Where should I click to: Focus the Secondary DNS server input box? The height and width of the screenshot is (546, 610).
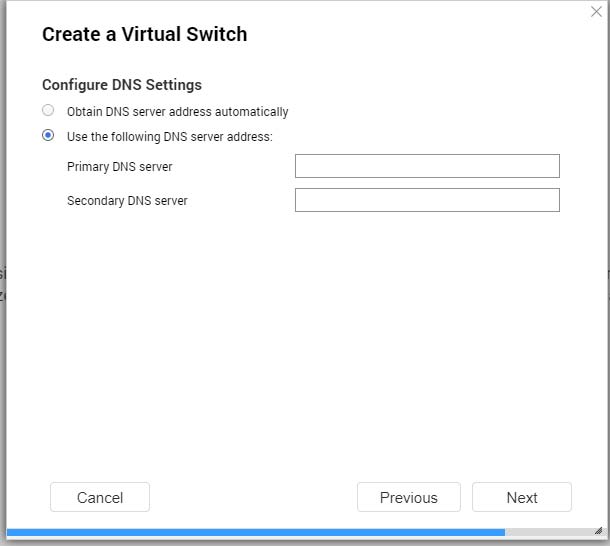[427, 200]
